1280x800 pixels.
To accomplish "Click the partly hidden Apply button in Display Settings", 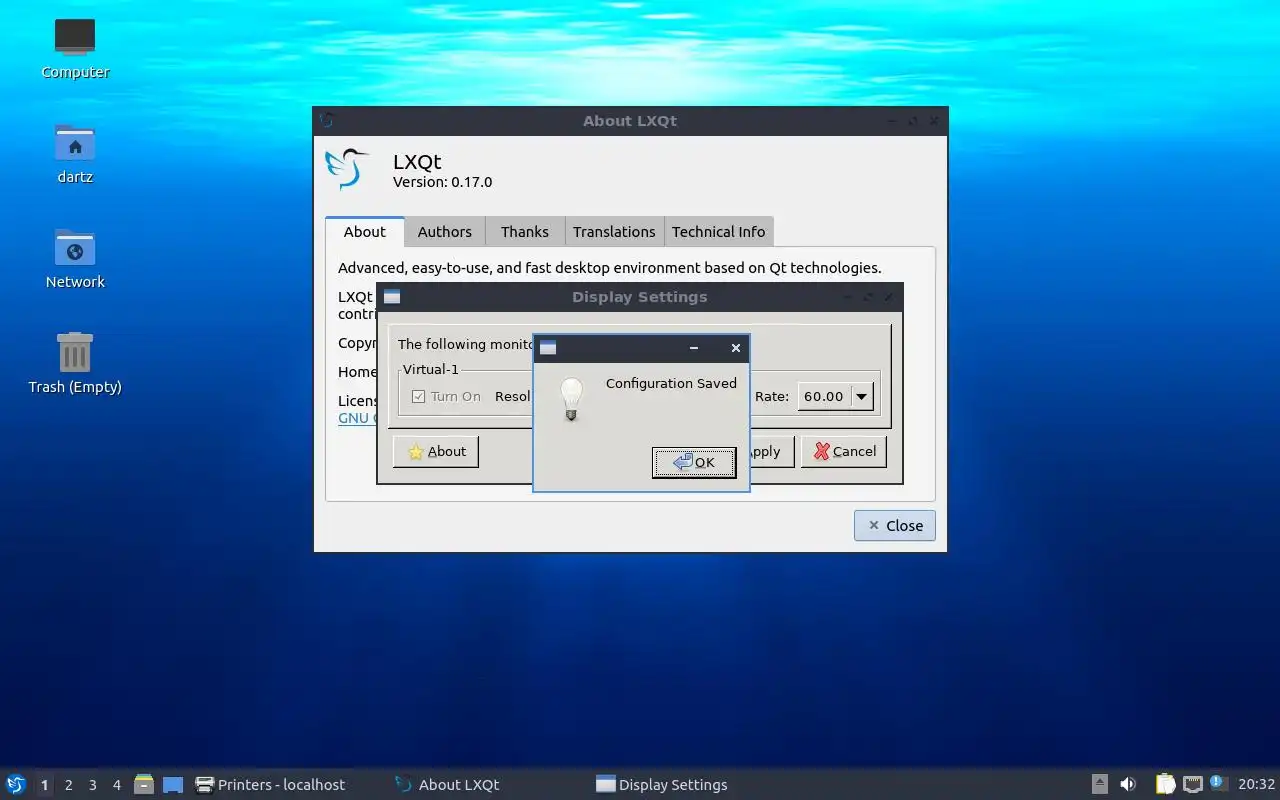I will coord(771,451).
